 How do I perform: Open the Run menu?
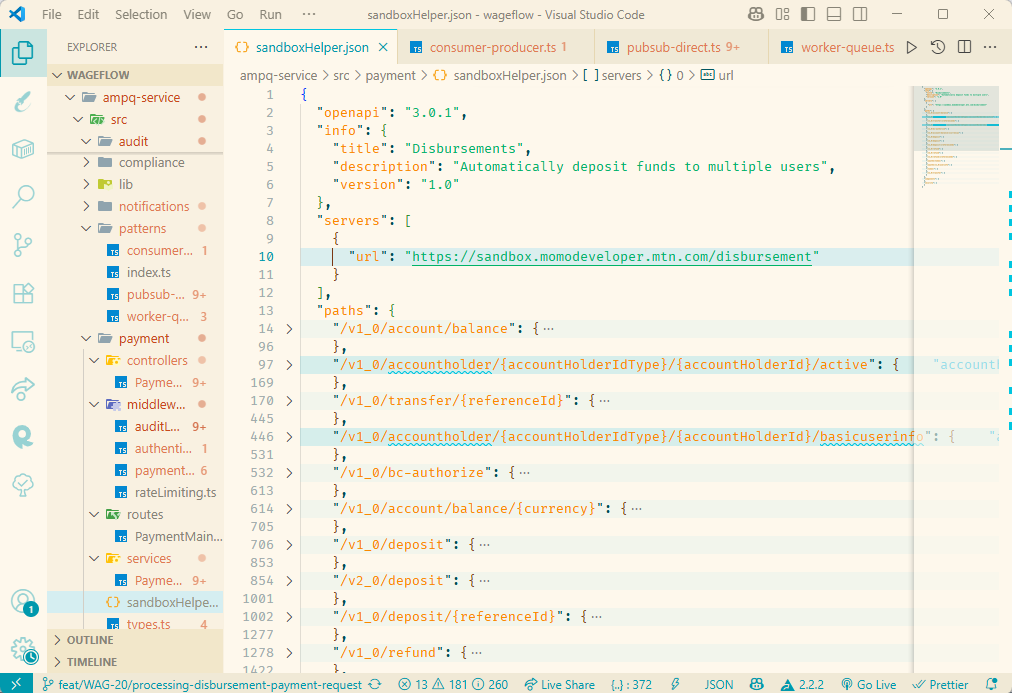(270, 14)
